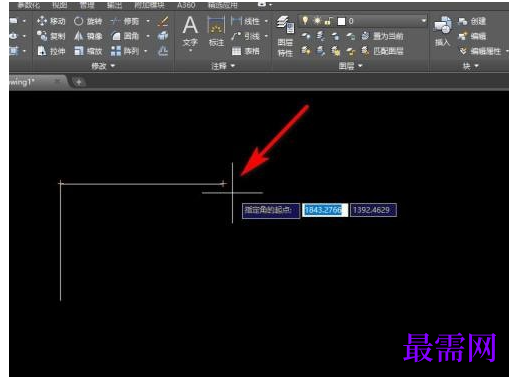This screenshot has height=379, width=515.
Task: Click 创建 (Create) block button
Action: pyautogui.click(x=472, y=21)
